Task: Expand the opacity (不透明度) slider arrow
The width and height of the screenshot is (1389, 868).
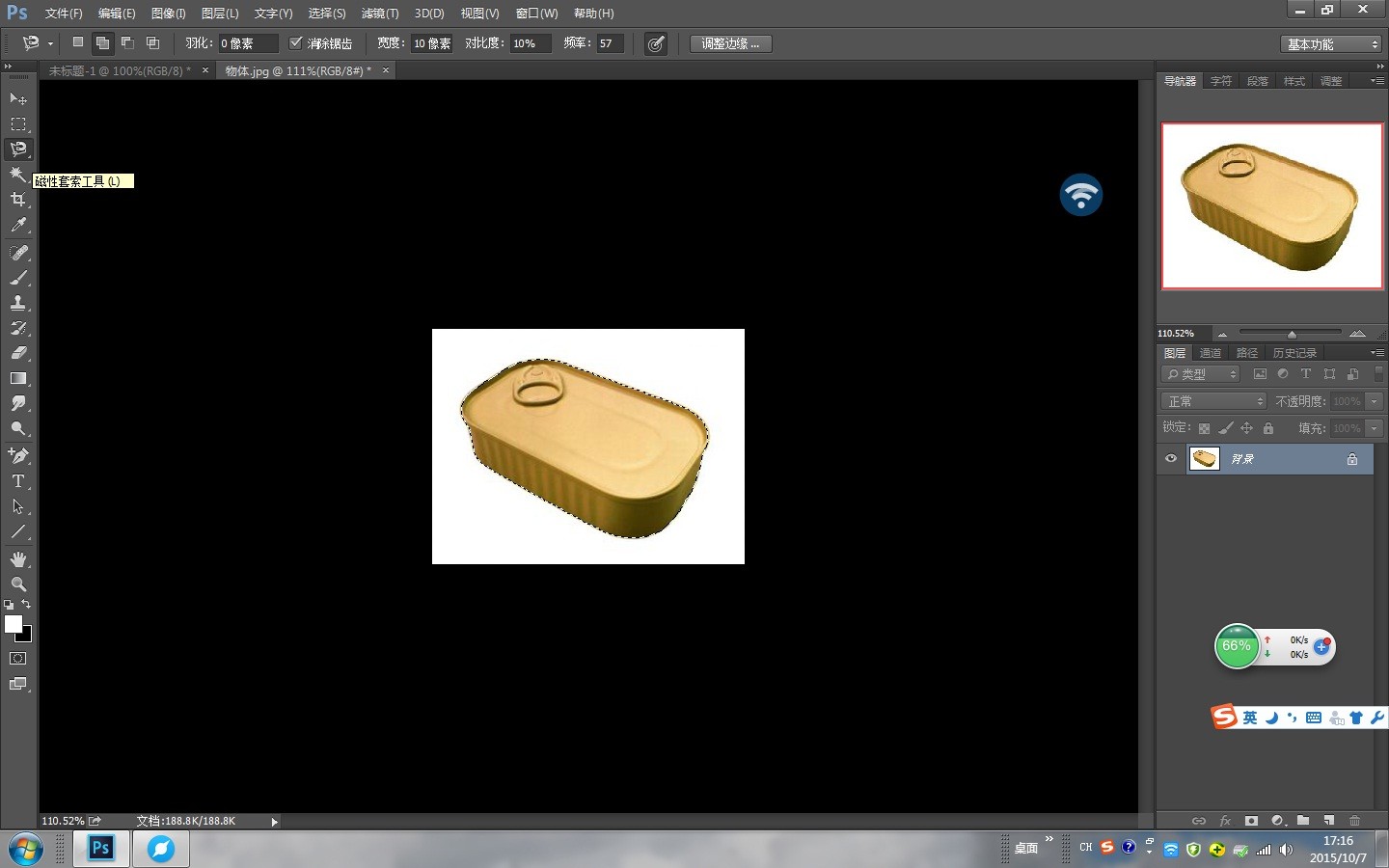Action: (x=1375, y=401)
